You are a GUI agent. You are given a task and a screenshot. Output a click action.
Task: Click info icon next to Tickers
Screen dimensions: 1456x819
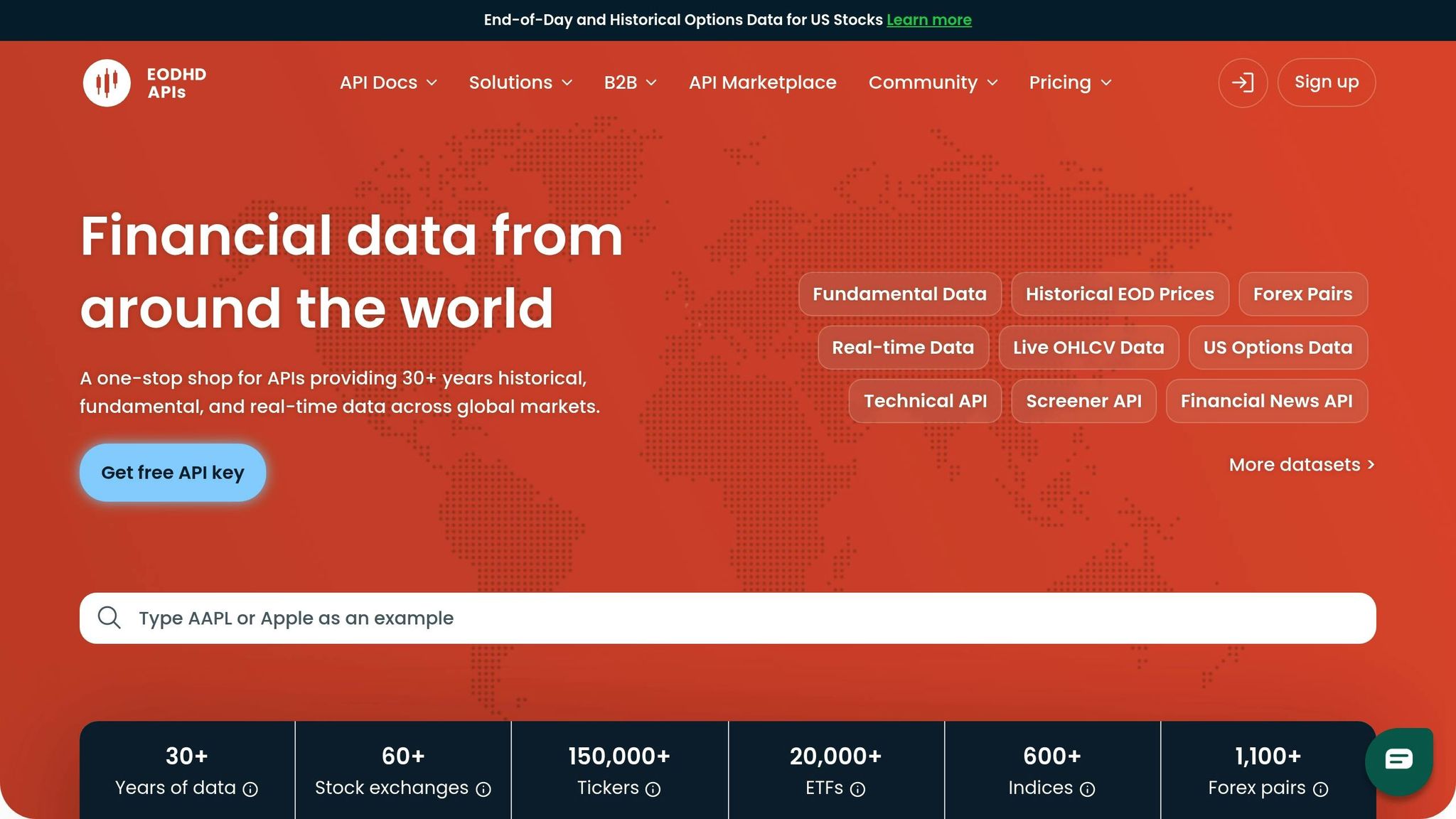point(653,789)
